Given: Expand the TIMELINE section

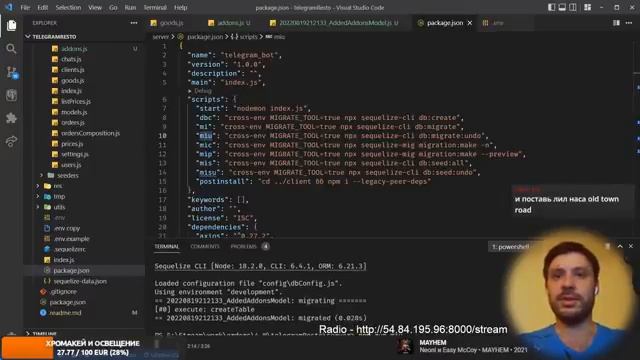Looking at the screenshot, I should coord(43,333).
